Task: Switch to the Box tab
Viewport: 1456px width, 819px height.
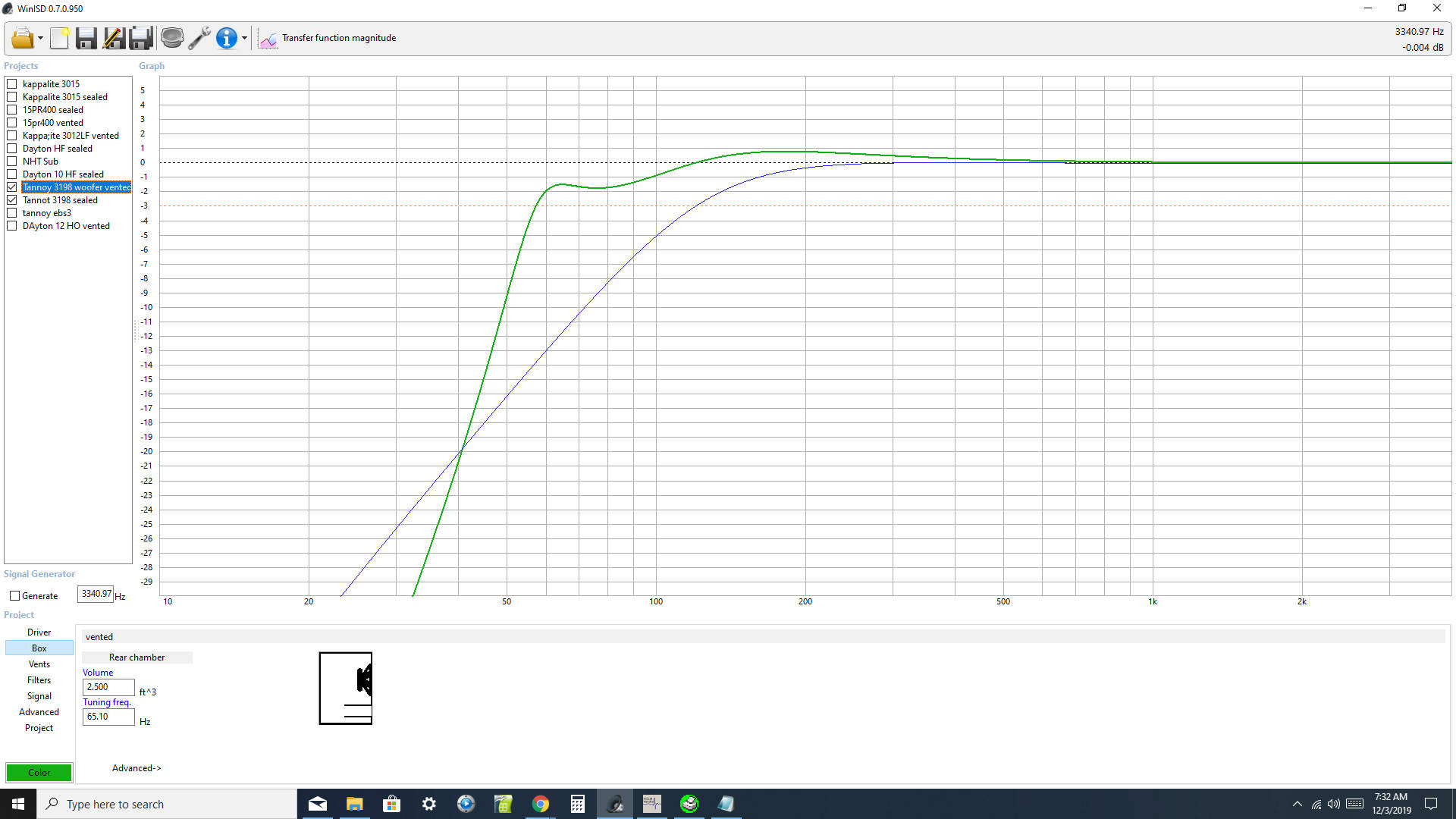Action: [x=39, y=648]
